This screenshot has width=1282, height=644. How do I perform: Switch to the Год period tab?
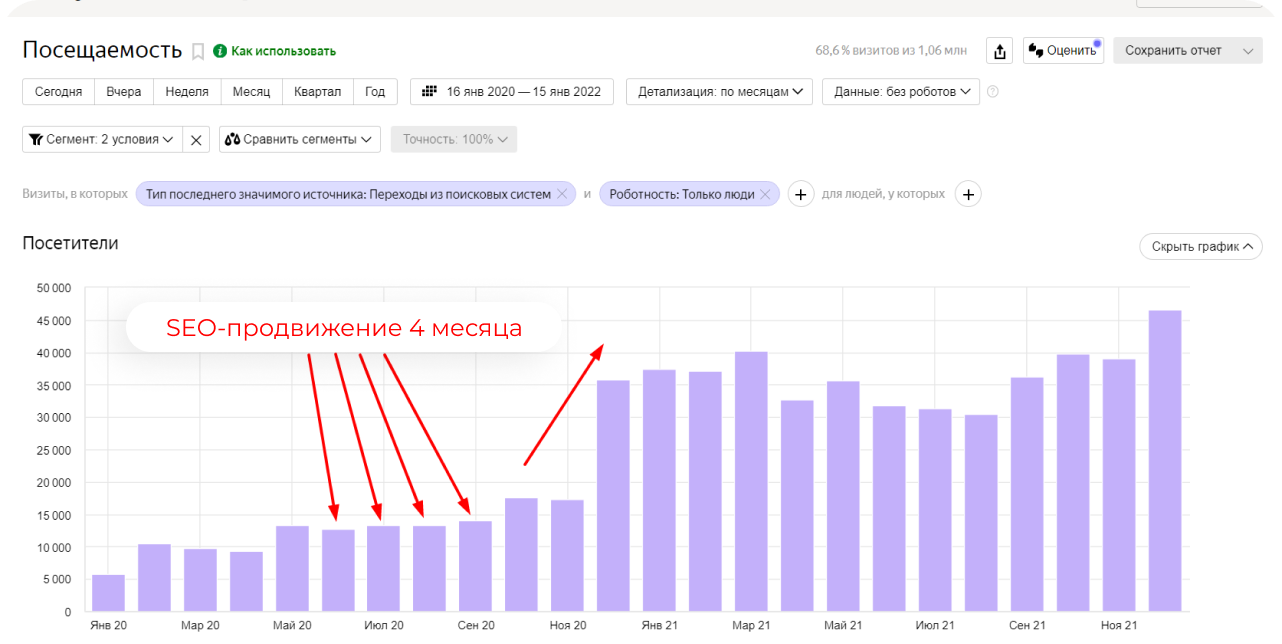[375, 91]
